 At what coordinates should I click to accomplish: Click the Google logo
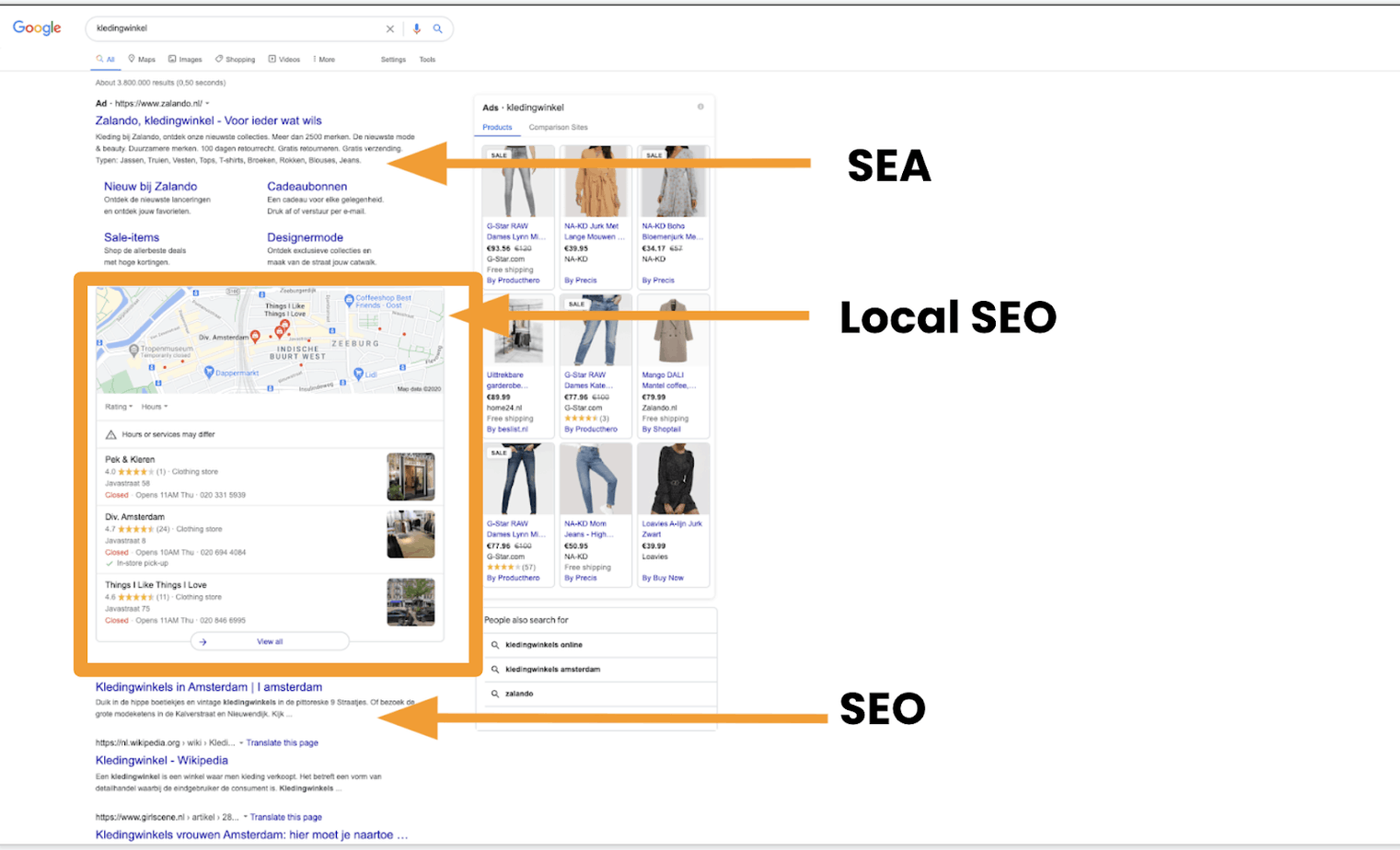tap(37, 28)
